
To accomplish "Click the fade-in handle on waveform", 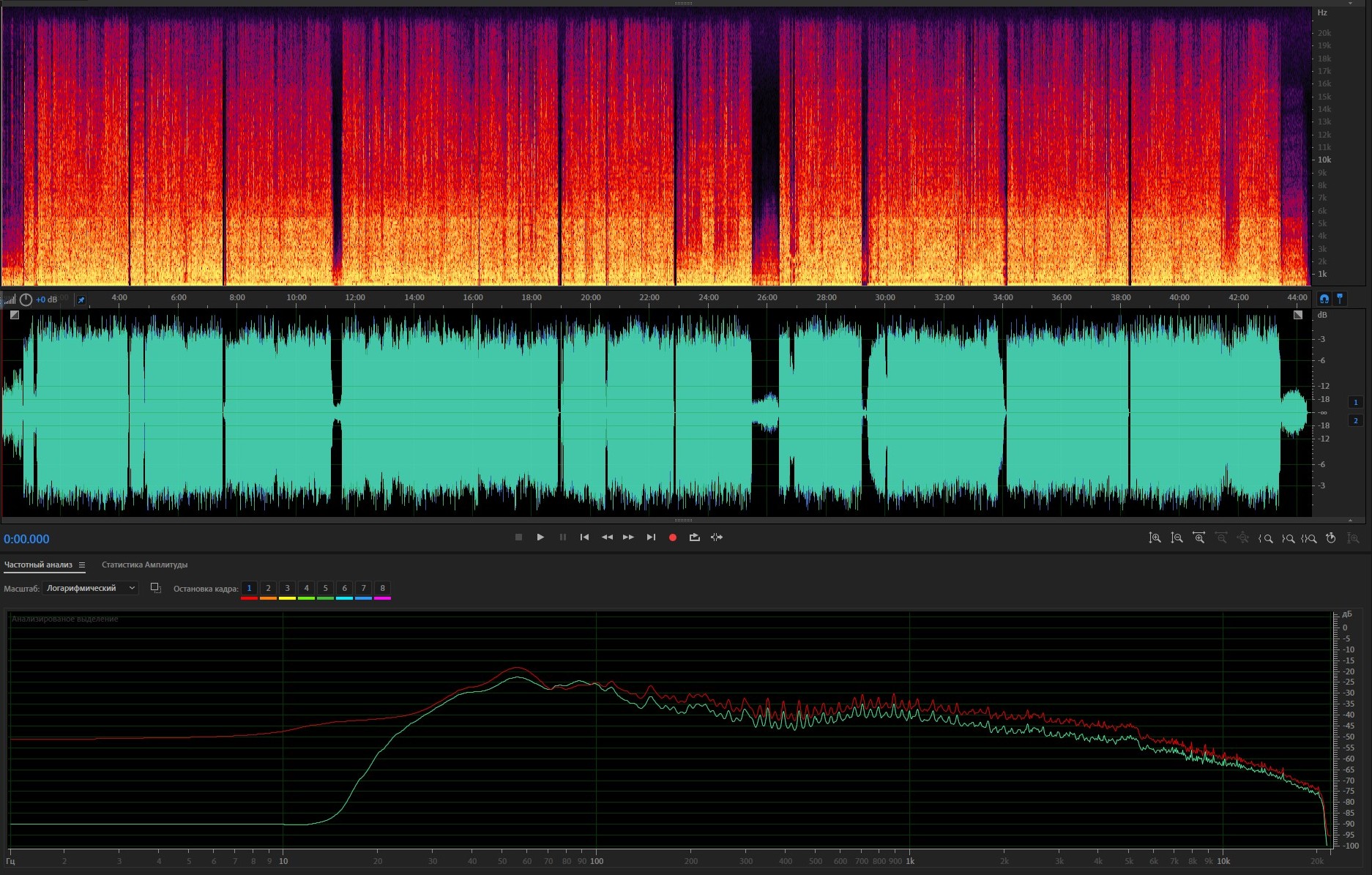I will [15, 315].
